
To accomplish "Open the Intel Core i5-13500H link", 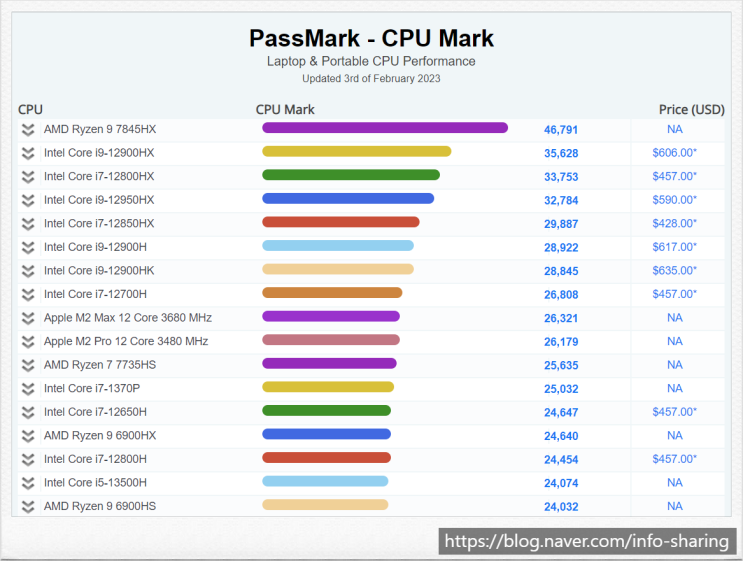I will 95,482.
